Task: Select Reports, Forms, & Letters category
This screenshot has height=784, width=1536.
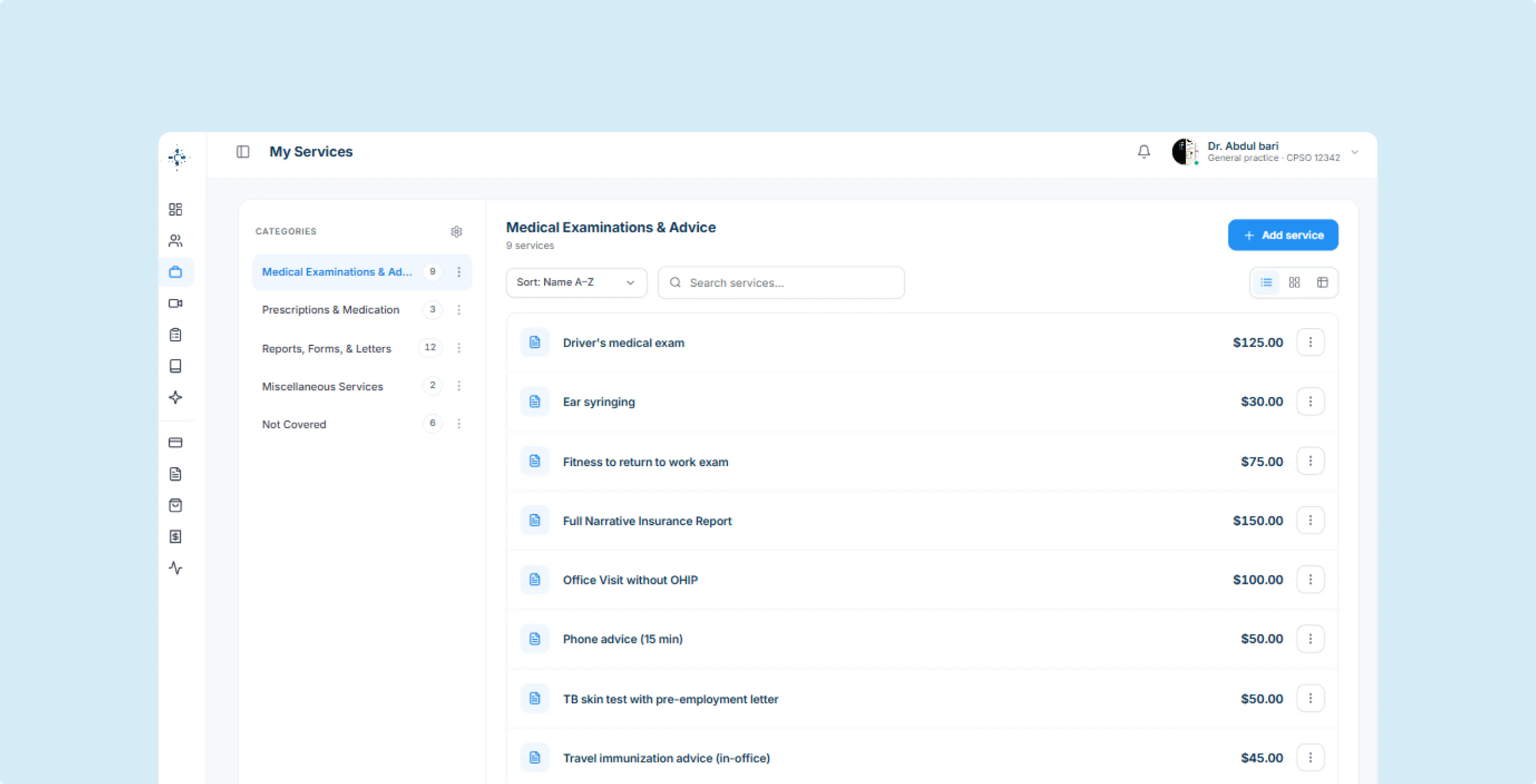Action: coord(361,348)
